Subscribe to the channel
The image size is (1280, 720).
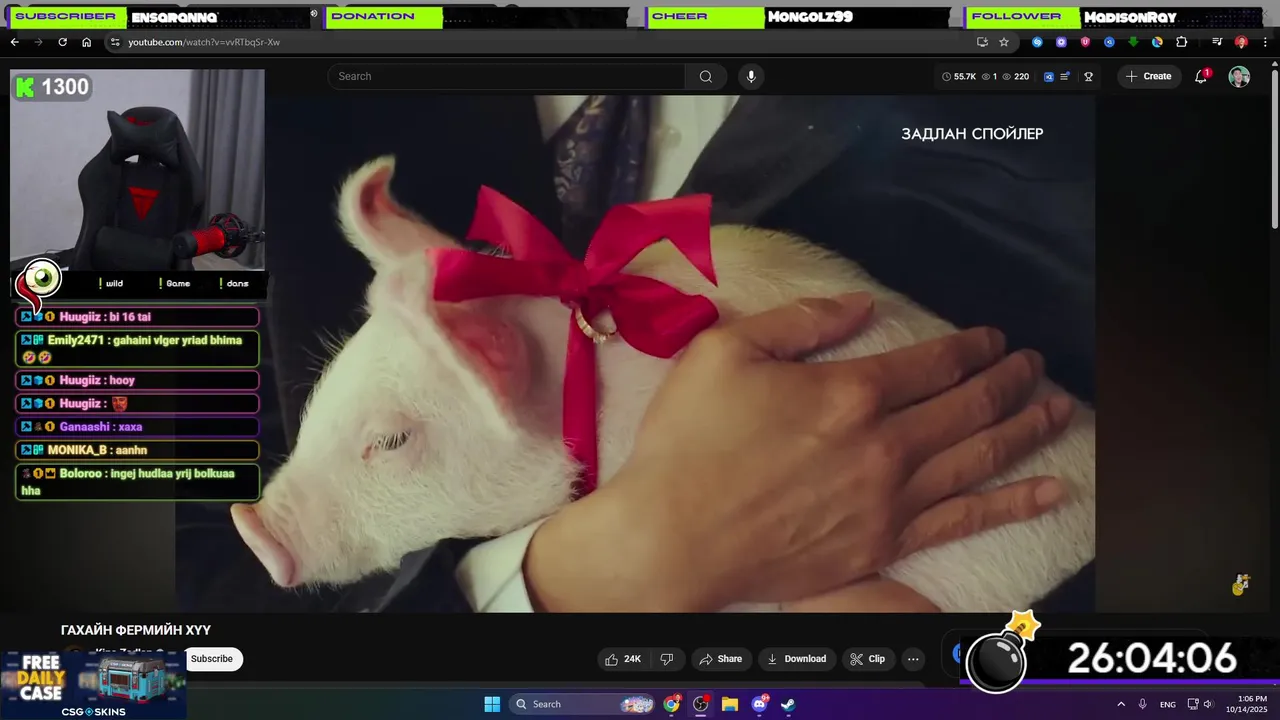[x=212, y=658]
